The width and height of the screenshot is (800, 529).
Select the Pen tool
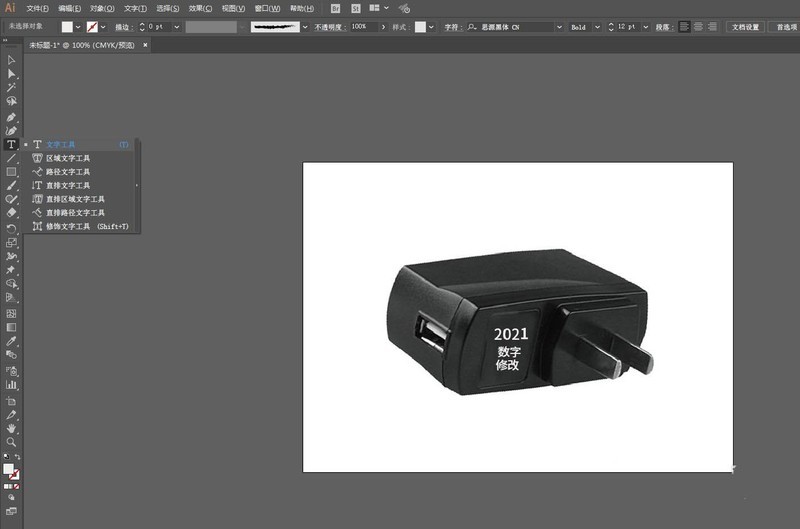coord(11,116)
